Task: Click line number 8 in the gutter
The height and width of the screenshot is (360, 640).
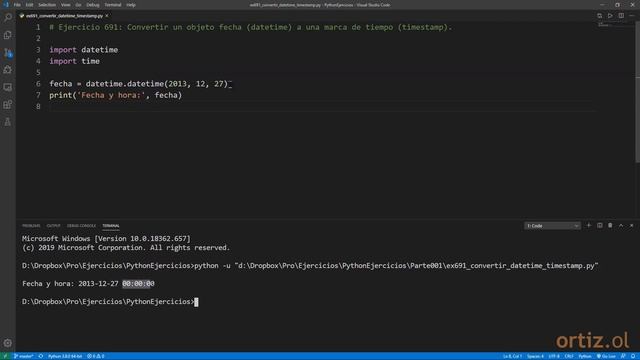Action: tap(38, 107)
